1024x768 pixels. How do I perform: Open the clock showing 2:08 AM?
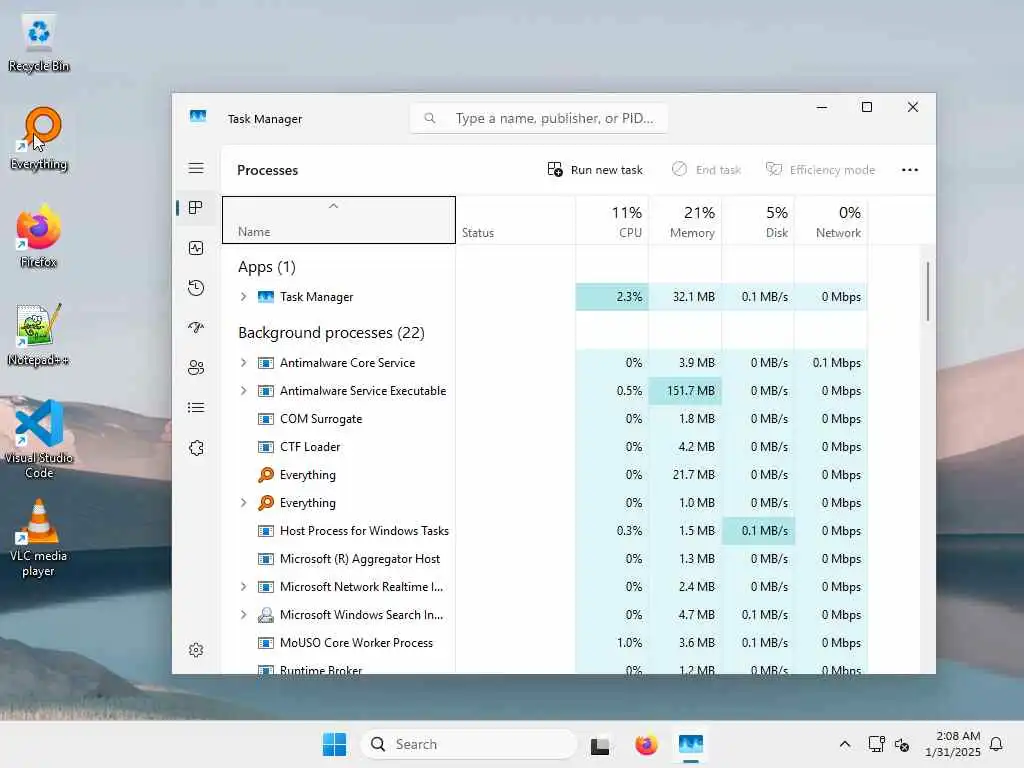pyautogui.click(x=953, y=744)
